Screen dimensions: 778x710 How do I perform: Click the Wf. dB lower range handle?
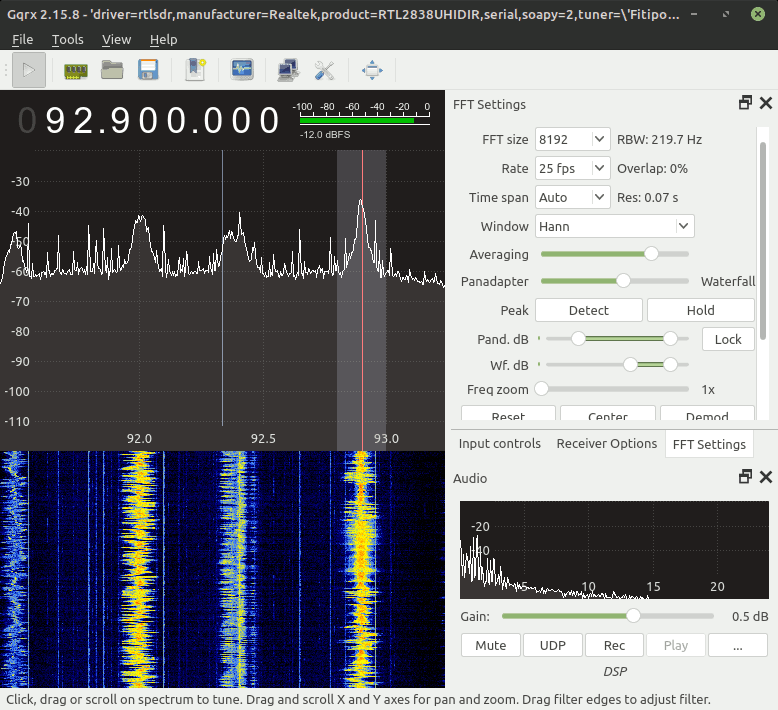coord(630,365)
